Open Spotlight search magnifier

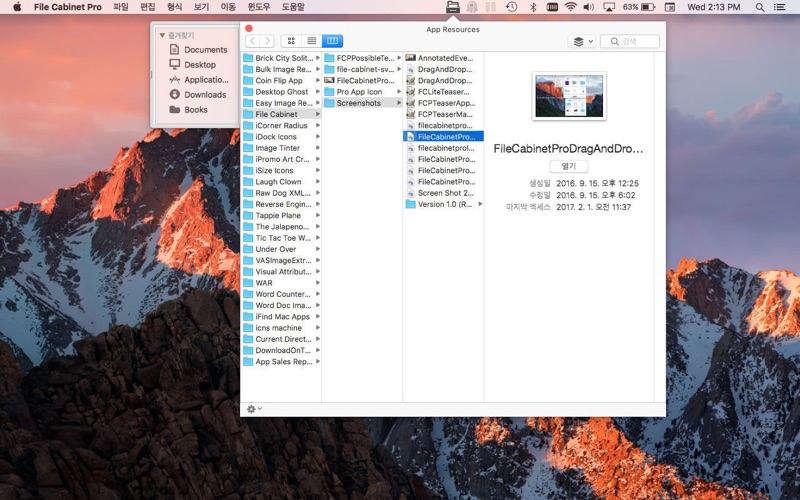pyautogui.click(x=760, y=7)
